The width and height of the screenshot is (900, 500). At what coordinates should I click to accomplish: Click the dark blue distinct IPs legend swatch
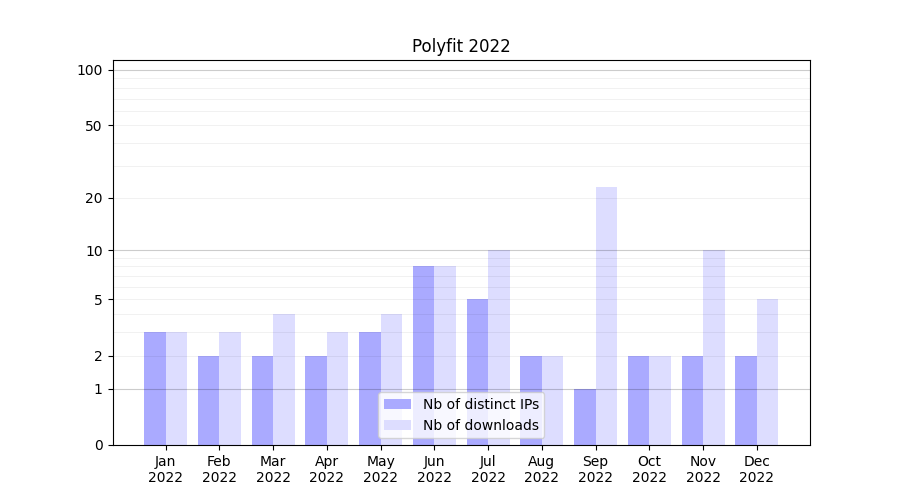click(397, 404)
